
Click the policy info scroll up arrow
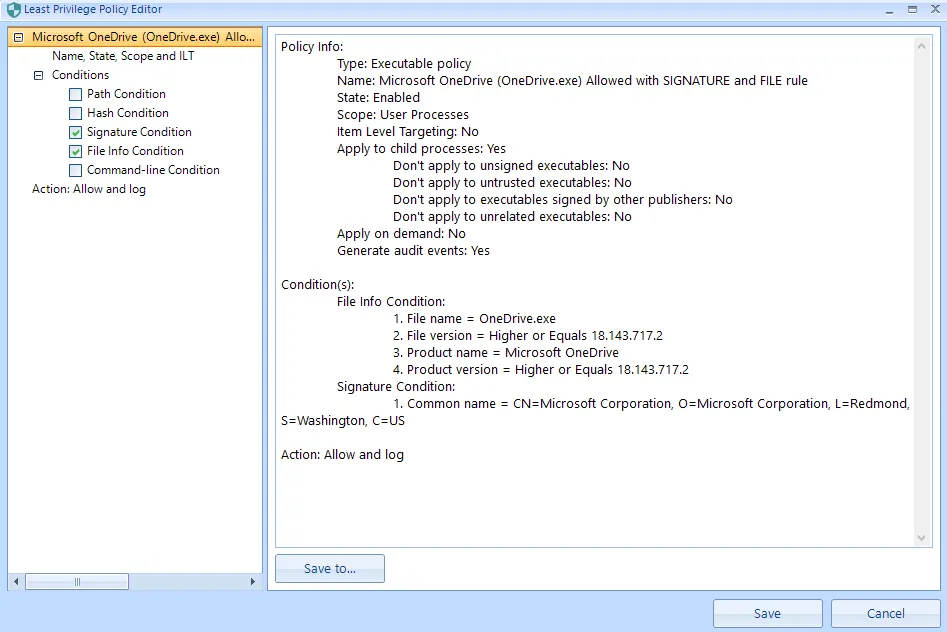pos(922,46)
